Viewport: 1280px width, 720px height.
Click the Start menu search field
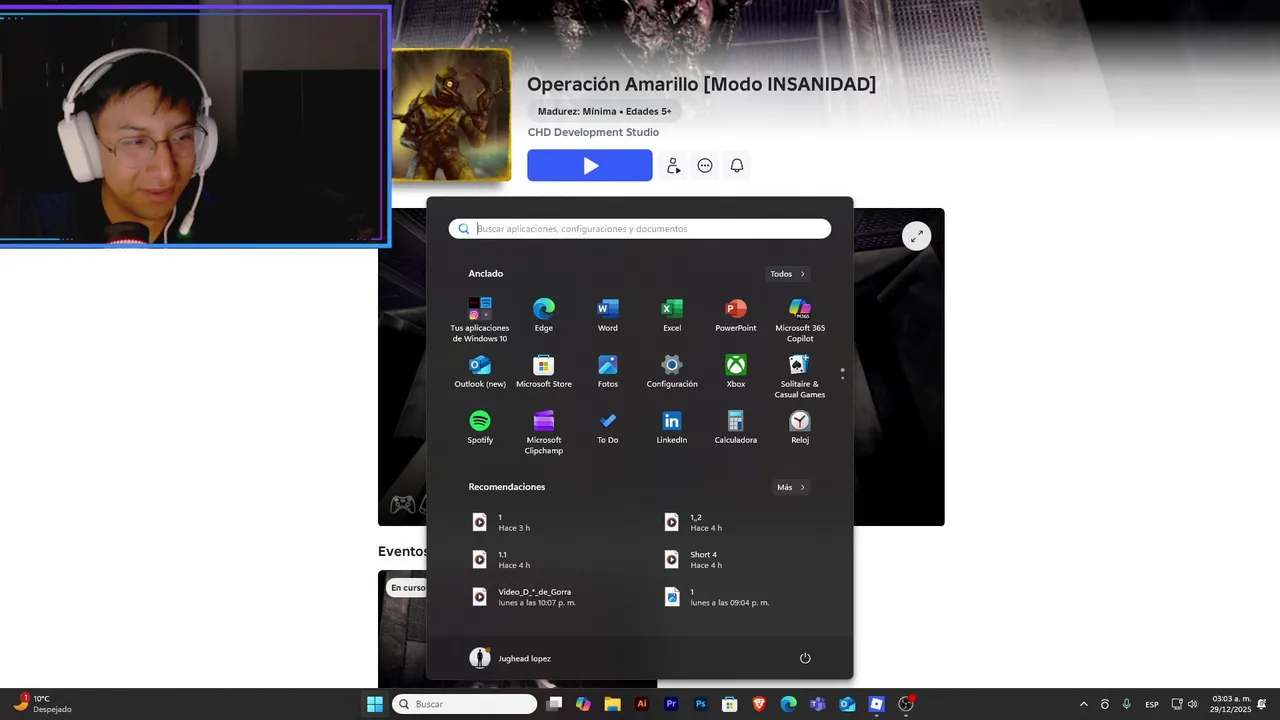click(640, 229)
